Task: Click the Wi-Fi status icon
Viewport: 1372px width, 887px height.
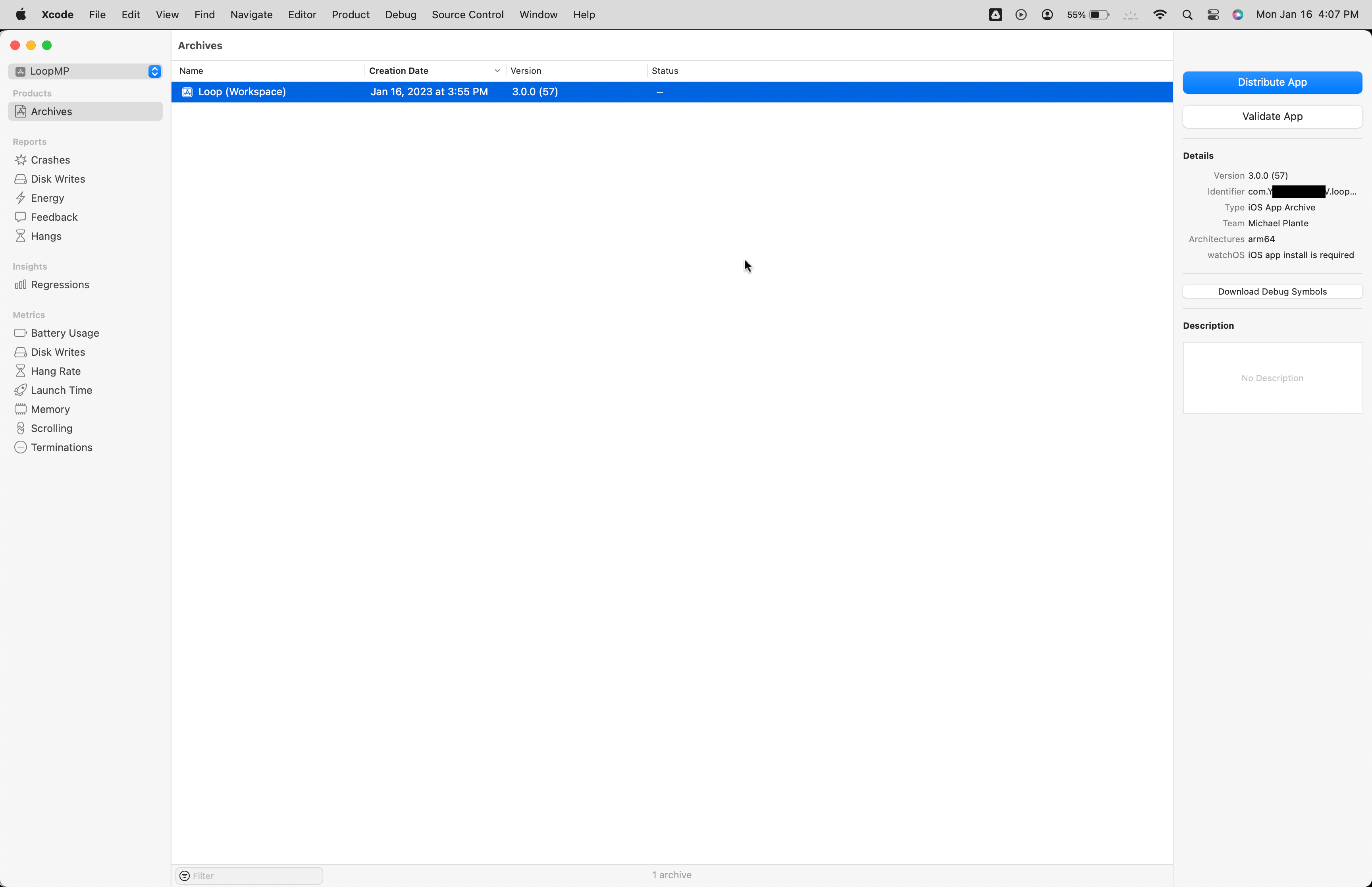Action: 1160,14
